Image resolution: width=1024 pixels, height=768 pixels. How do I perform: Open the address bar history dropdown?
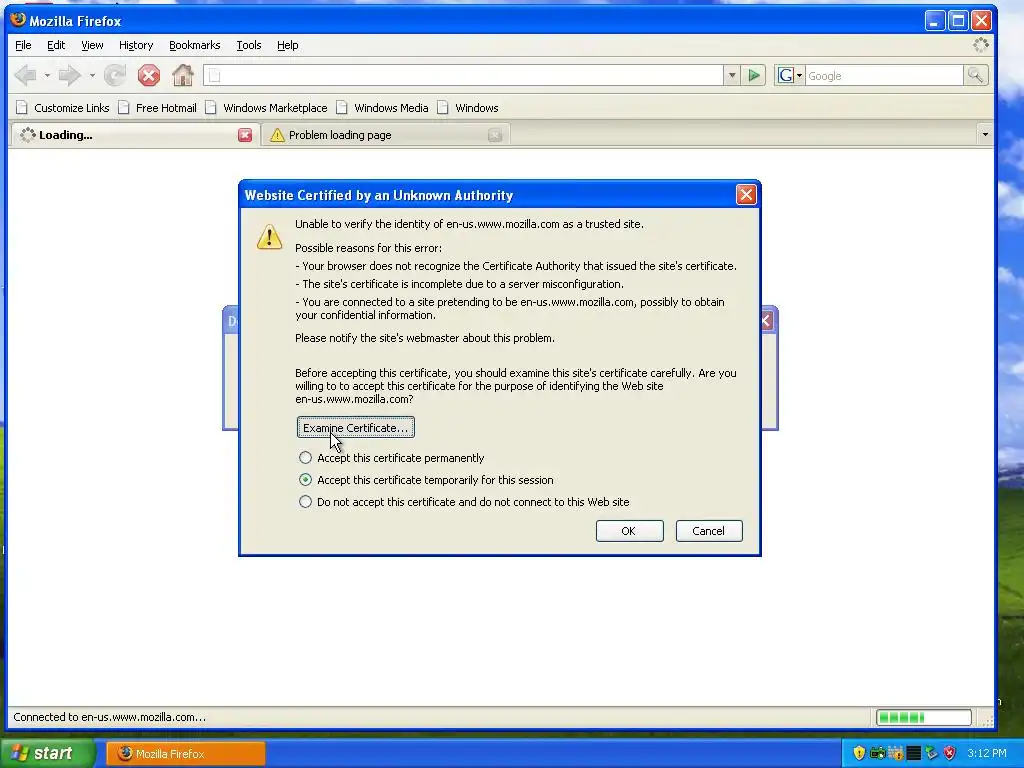[732, 76]
